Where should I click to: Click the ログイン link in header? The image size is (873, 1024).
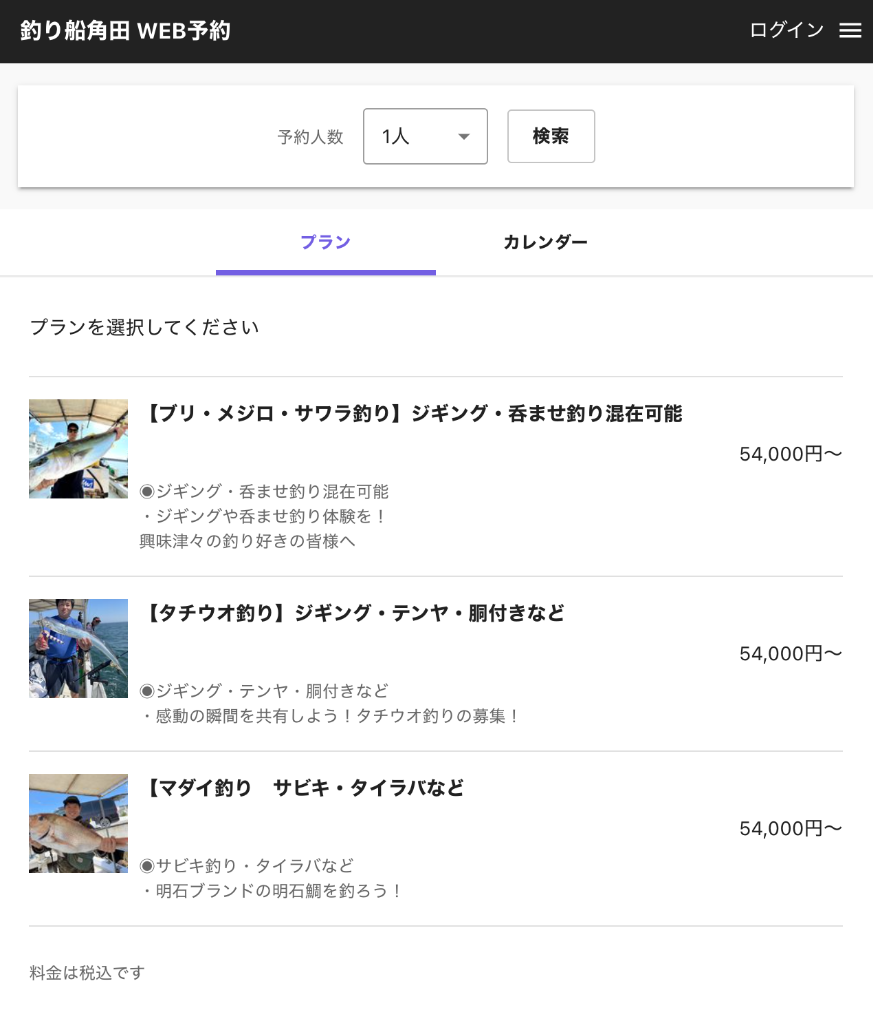(786, 31)
